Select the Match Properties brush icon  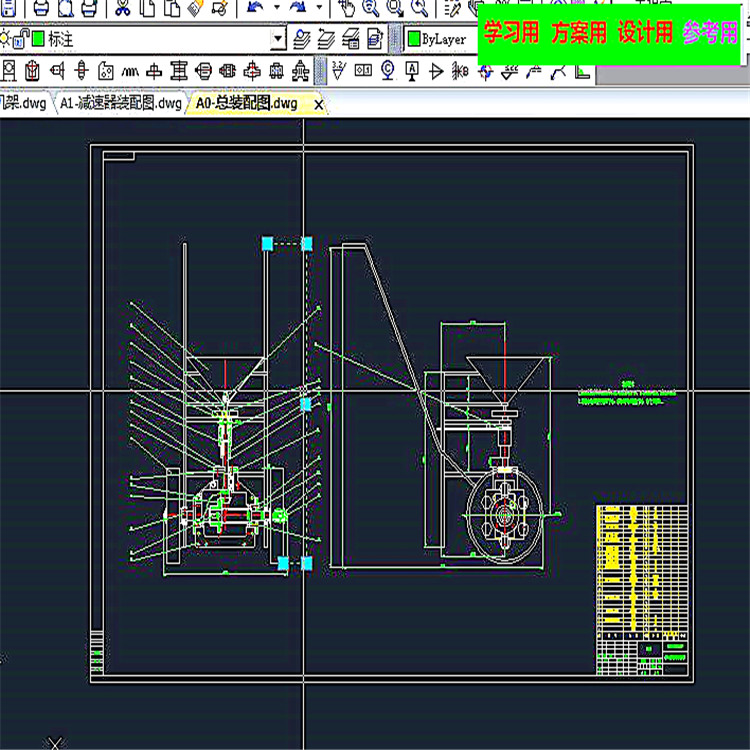[x=195, y=8]
